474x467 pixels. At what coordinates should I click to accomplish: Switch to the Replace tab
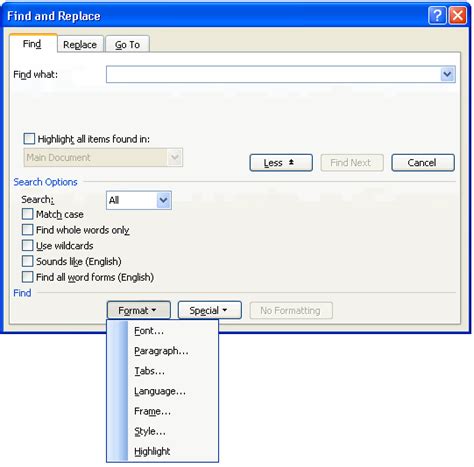click(x=80, y=45)
